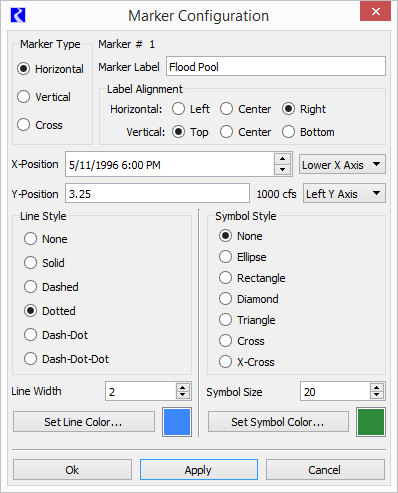Apply the marker configuration changes

click(199, 470)
